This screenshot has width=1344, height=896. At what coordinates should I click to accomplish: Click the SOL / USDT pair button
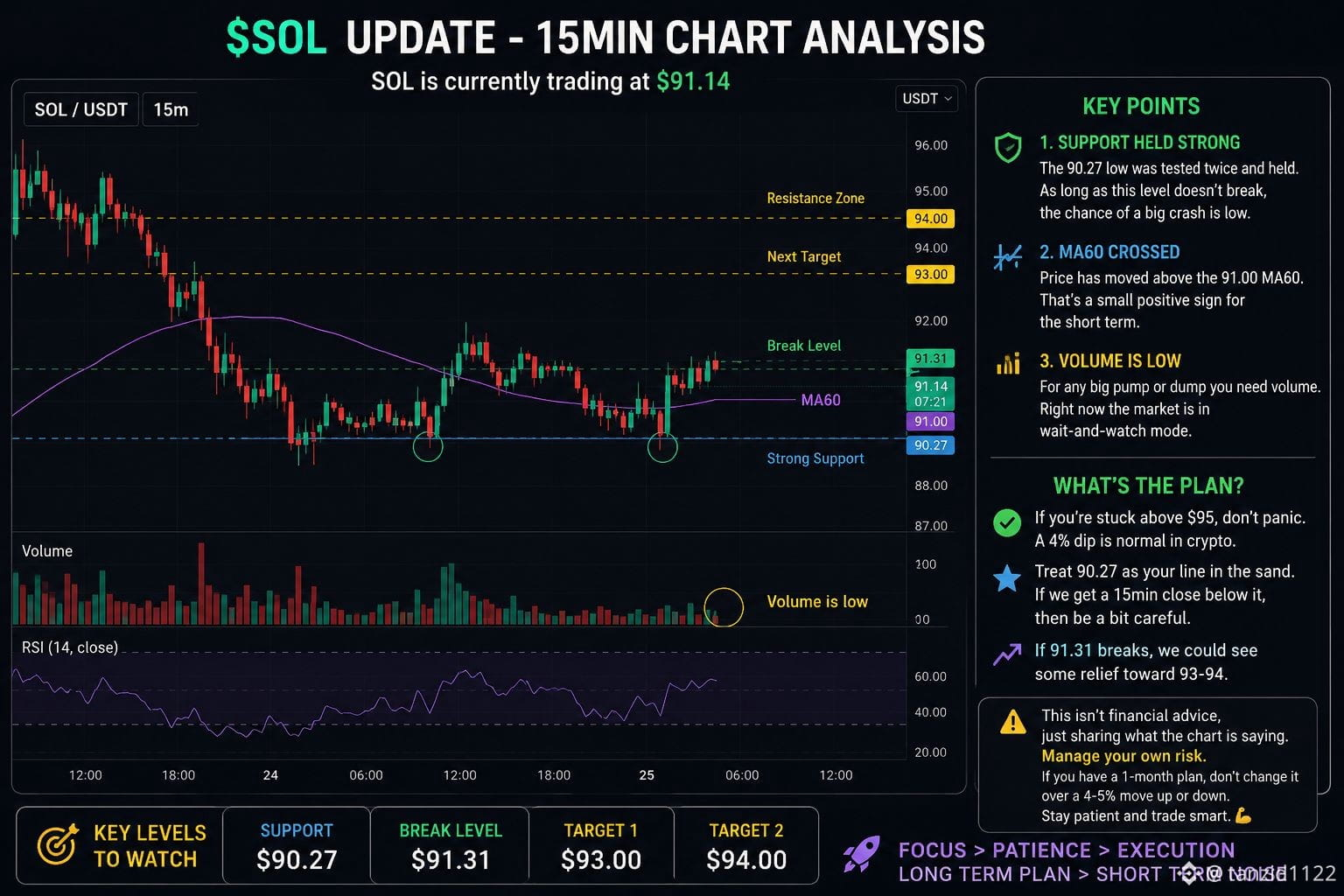coord(80,109)
